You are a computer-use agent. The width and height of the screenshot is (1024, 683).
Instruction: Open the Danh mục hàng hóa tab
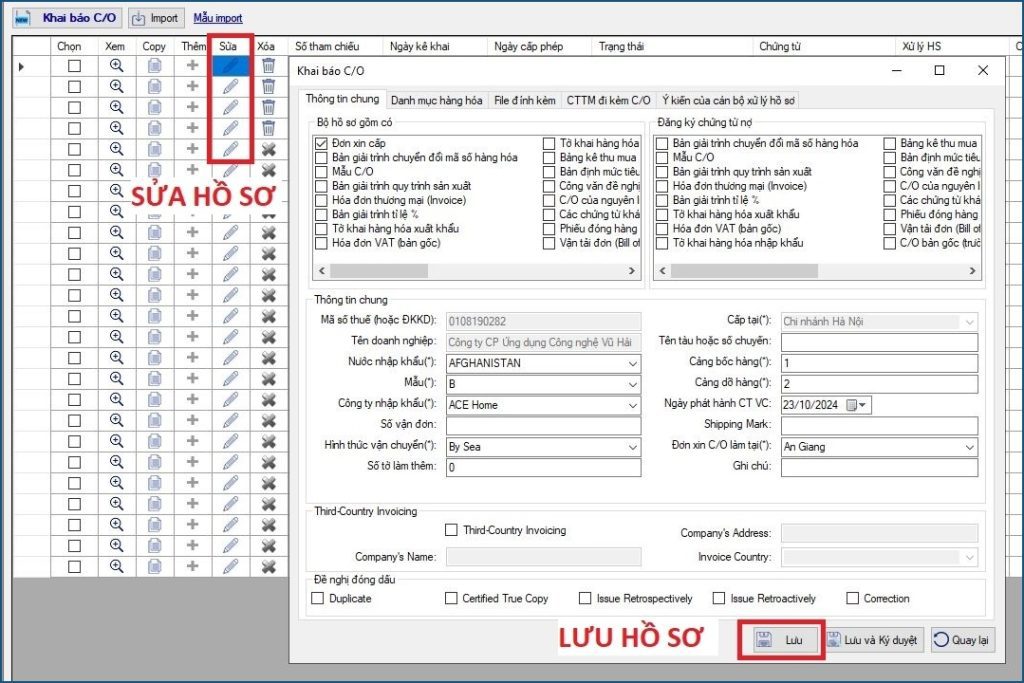coord(437,101)
